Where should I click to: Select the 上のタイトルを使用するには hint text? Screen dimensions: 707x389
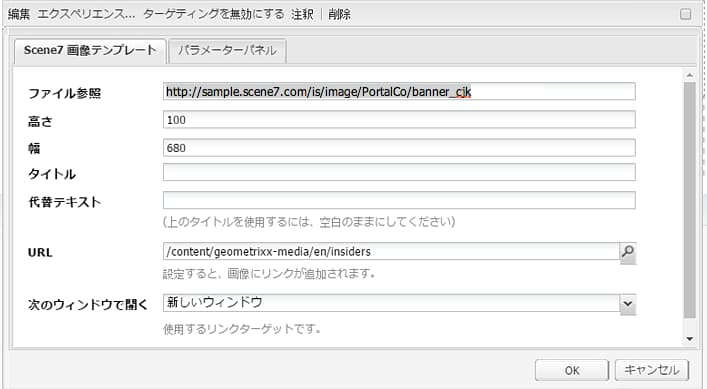(309, 222)
